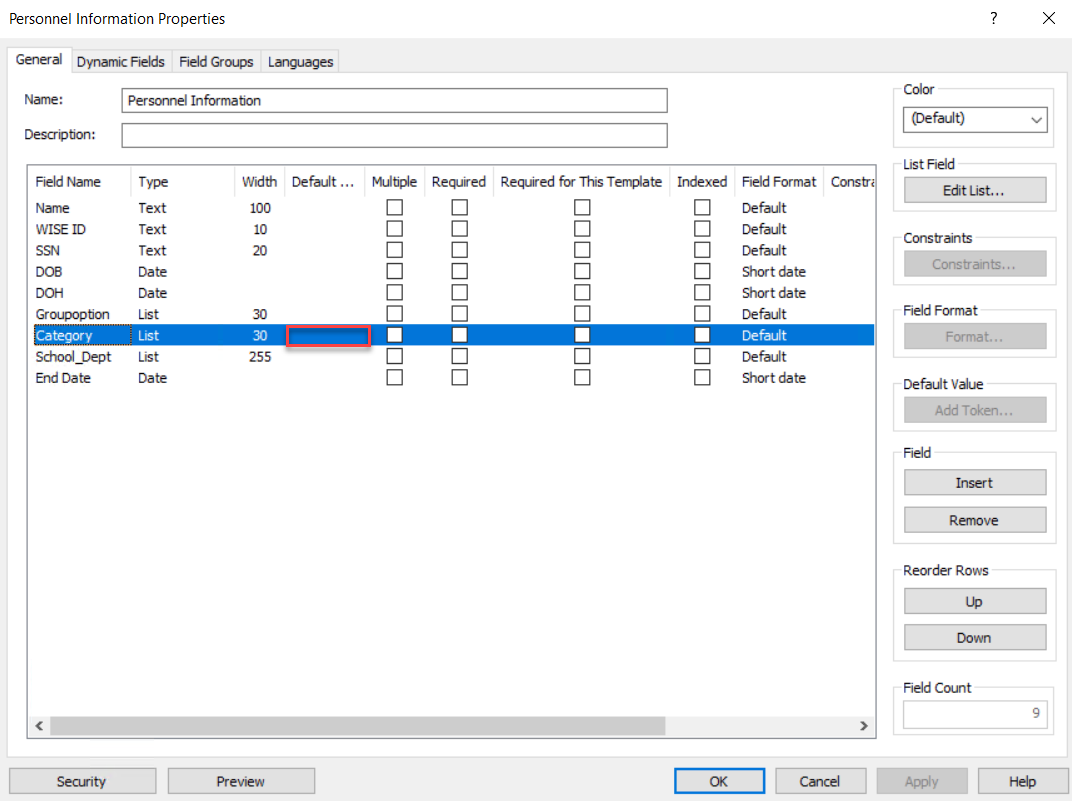This screenshot has height=801, width=1072.
Task: Toggle Indexed checkbox for WISE ID
Action: [x=702, y=229]
